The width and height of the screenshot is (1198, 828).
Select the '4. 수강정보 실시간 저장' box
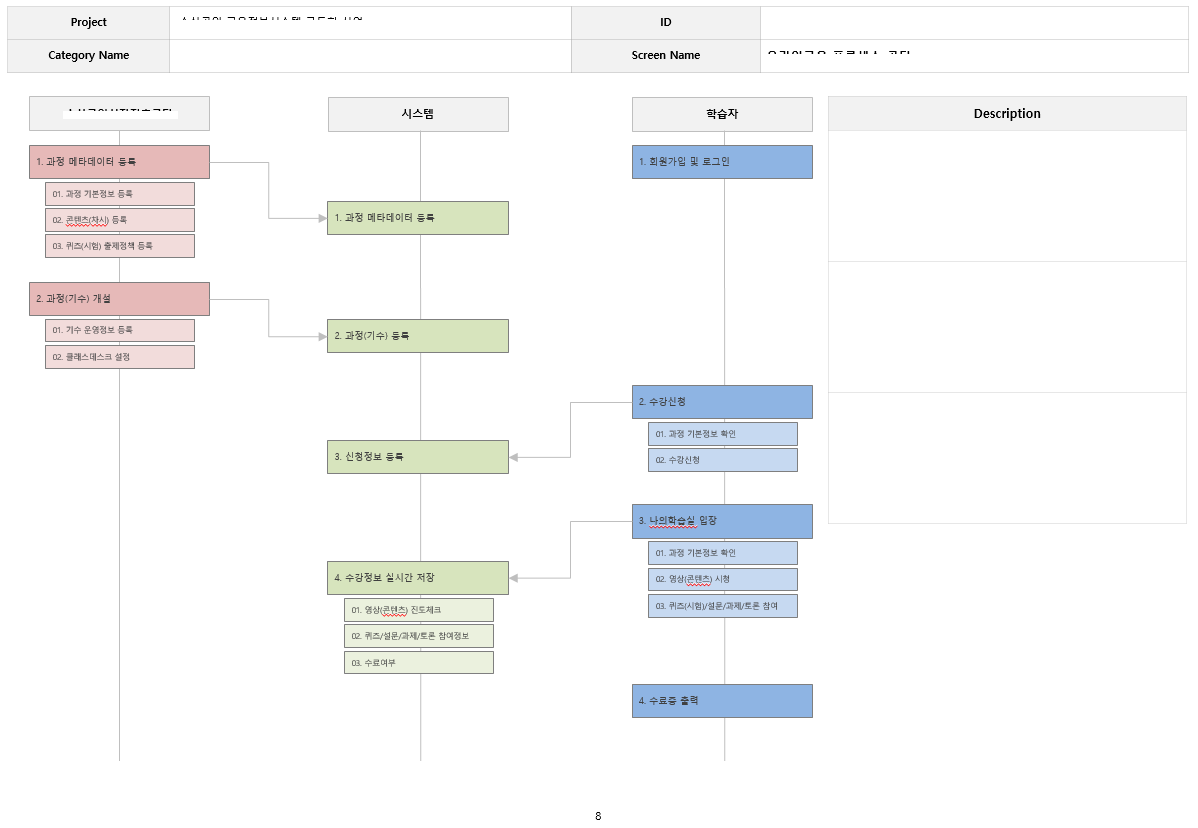coord(418,578)
